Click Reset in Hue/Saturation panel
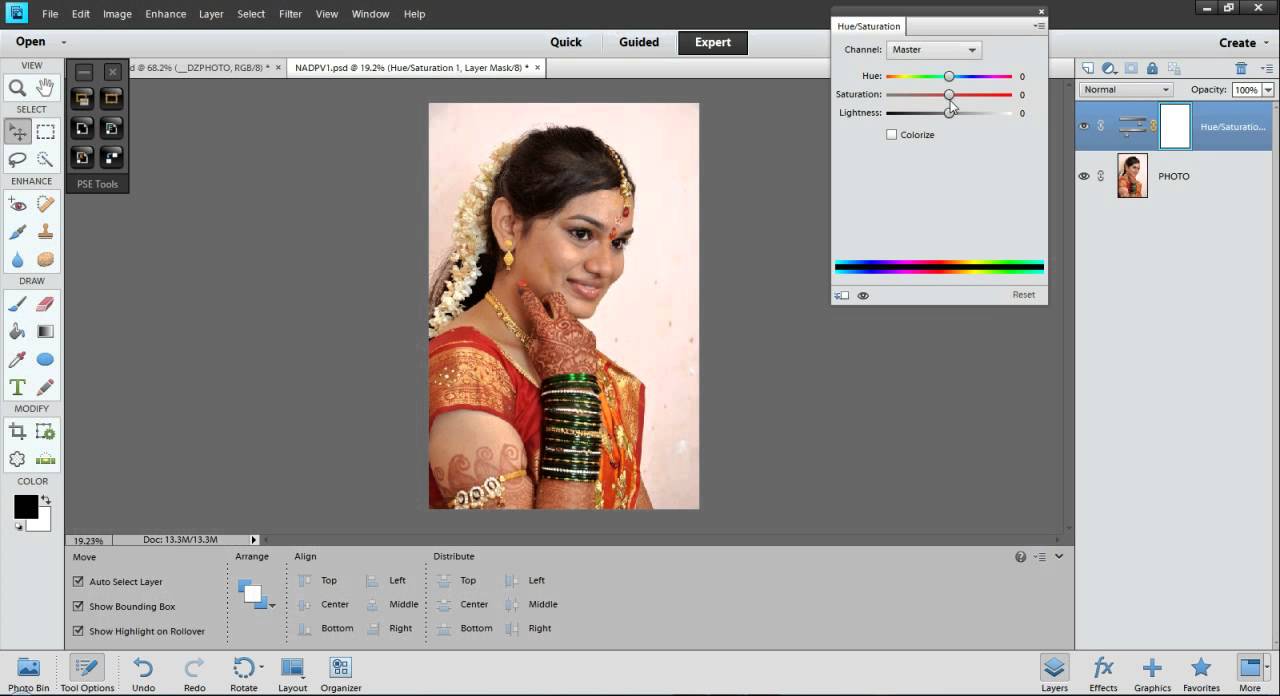This screenshot has height=696, width=1280. 1023,295
